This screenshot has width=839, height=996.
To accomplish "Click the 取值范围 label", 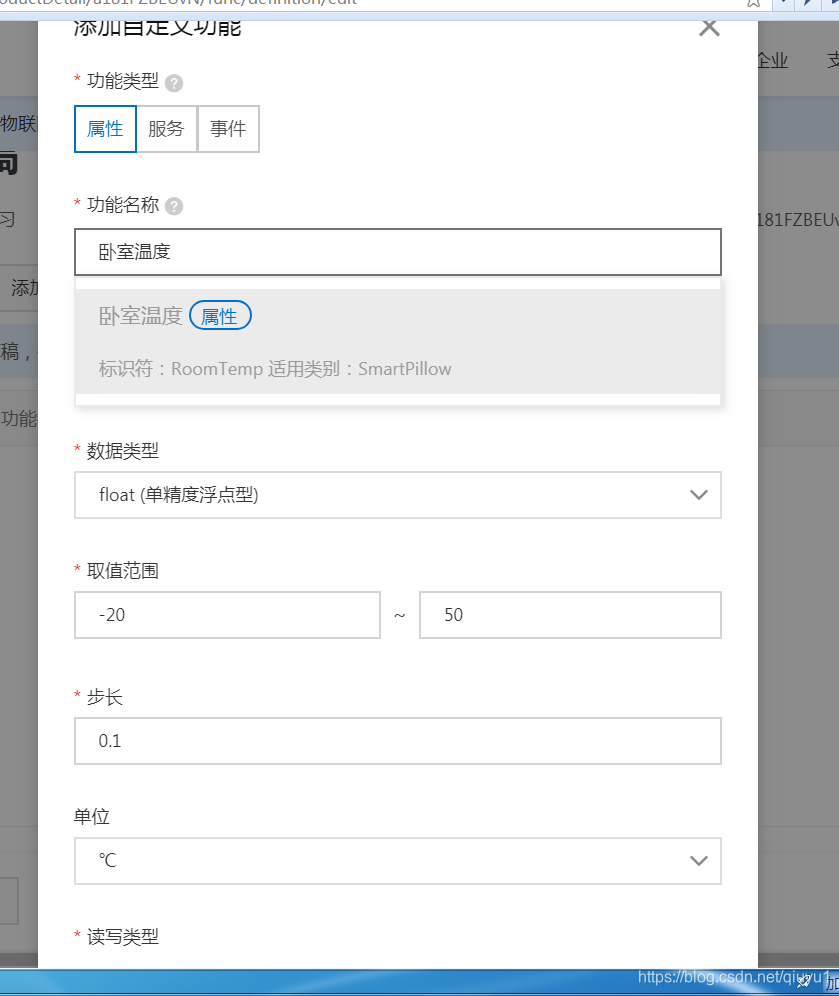I will point(123,570).
